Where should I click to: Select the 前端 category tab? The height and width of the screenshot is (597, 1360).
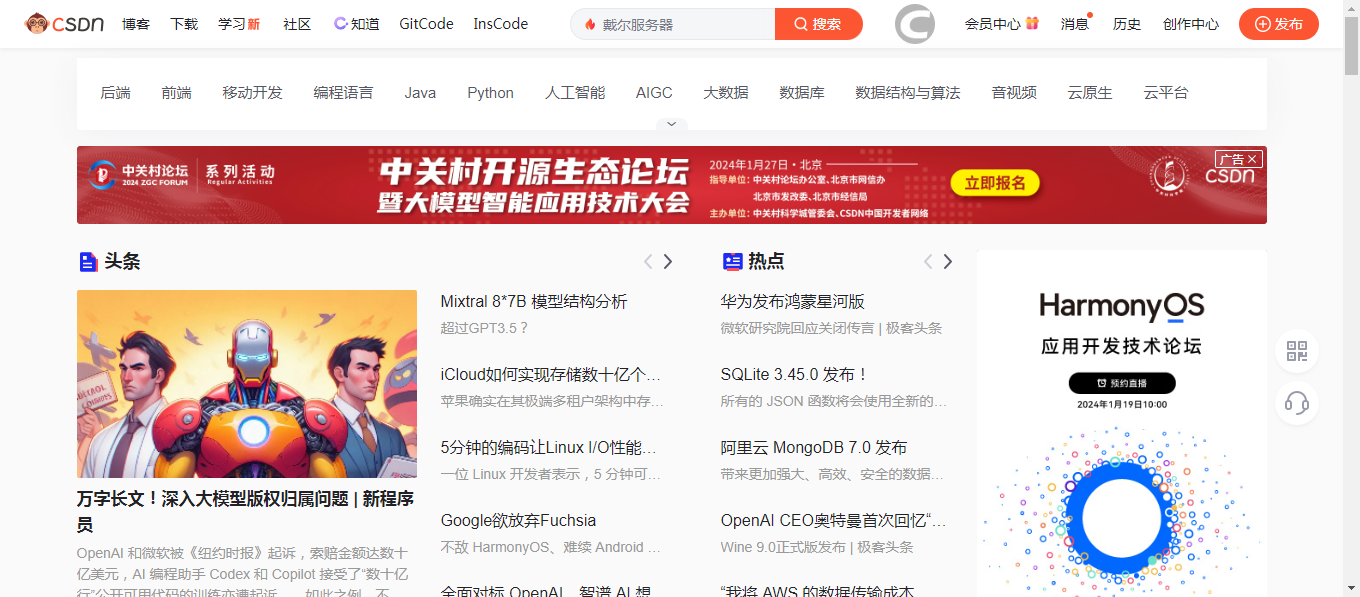177,93
